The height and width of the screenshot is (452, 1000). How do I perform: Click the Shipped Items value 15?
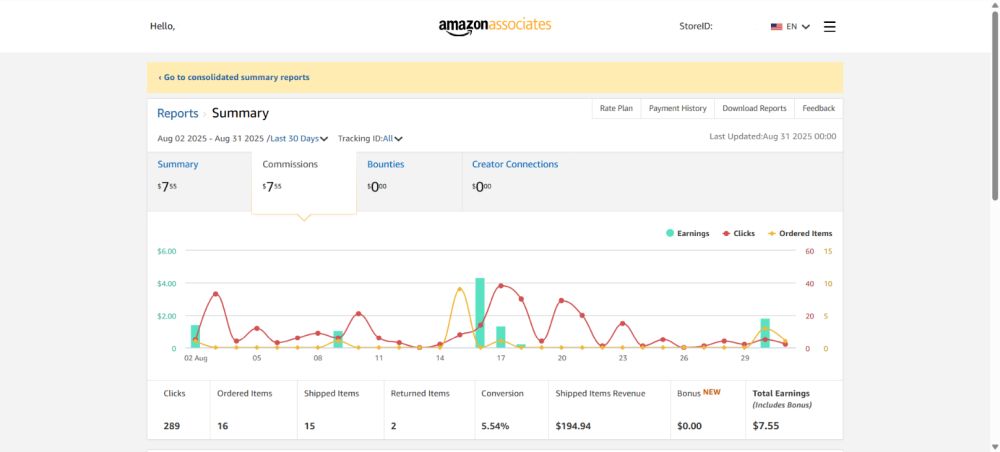(309, 426)
